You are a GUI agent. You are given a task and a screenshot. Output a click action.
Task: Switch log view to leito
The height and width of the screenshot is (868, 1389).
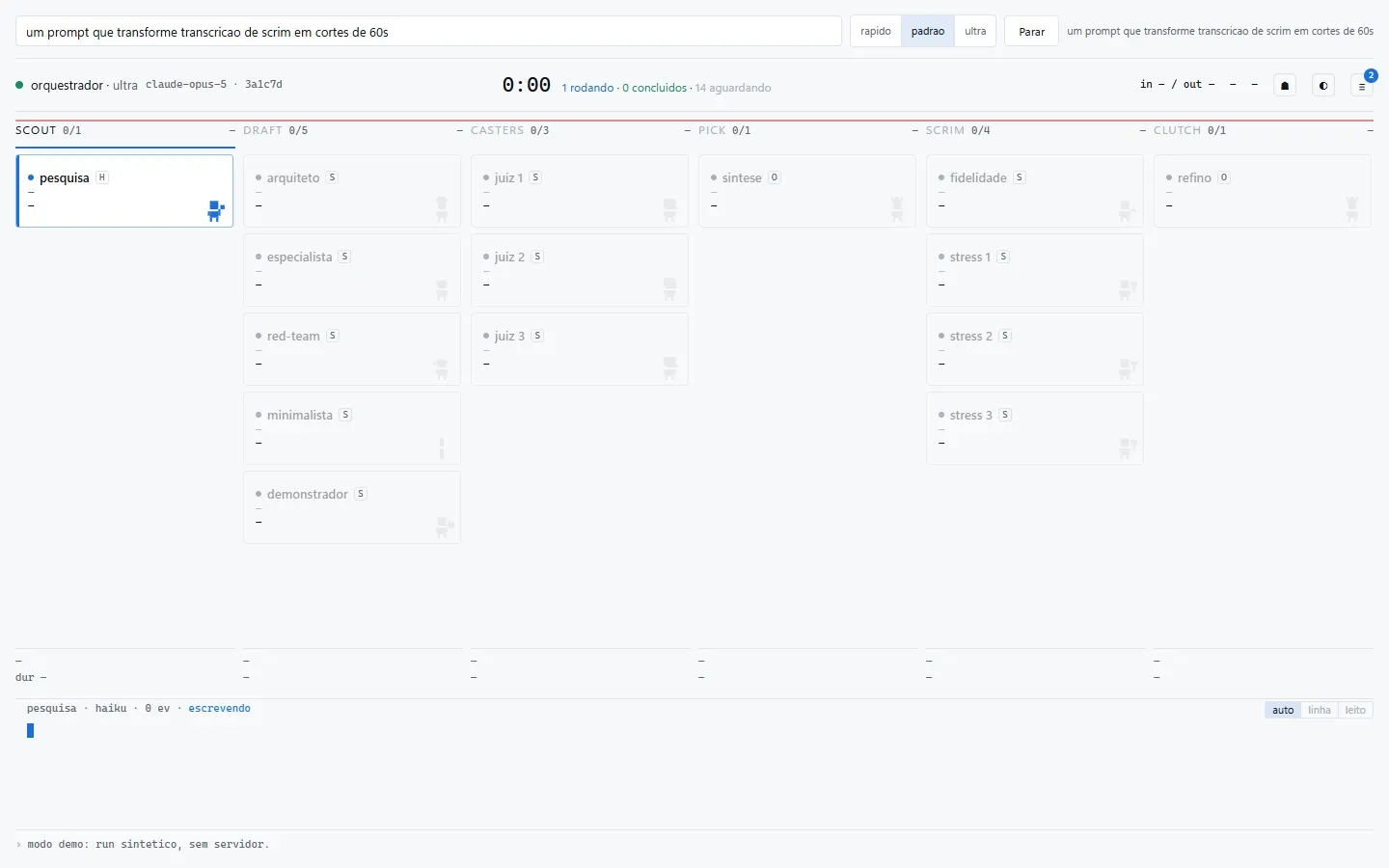(x=1355, y=710)
